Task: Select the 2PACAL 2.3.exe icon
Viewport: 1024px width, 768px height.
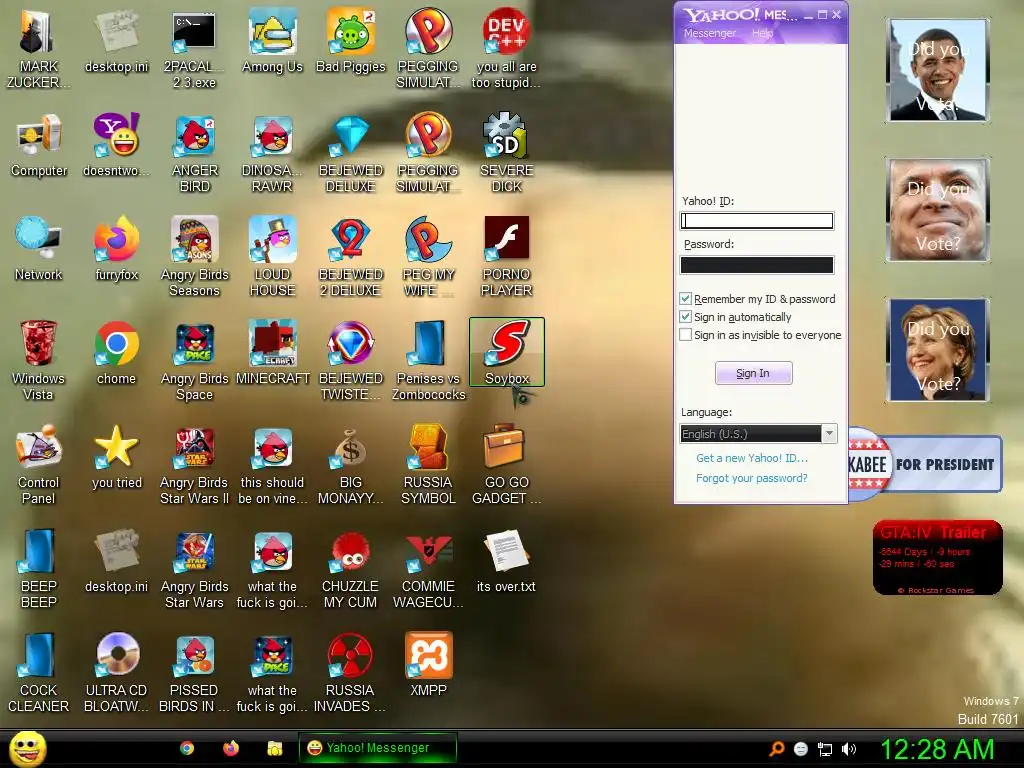Action: (194, 49)
